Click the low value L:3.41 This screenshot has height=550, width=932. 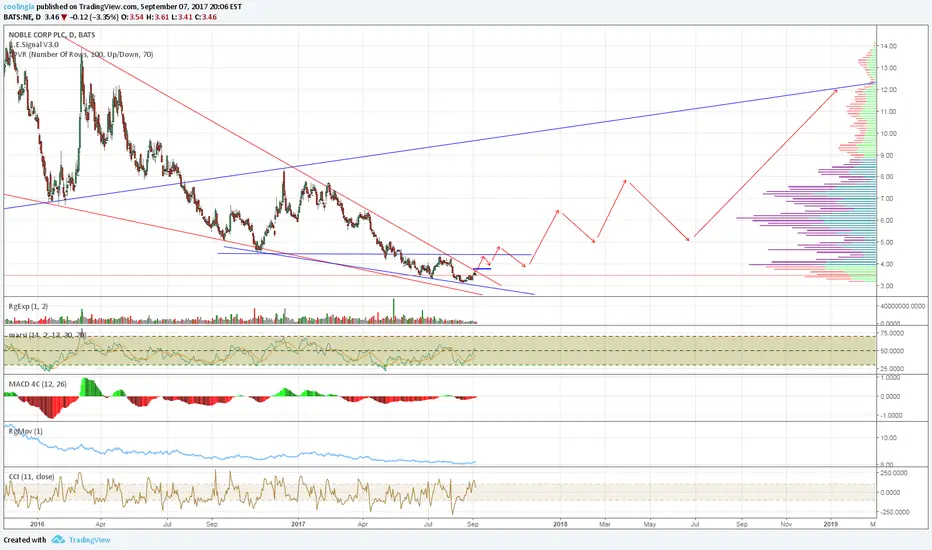pyautogui.click(x=181, y=17)
